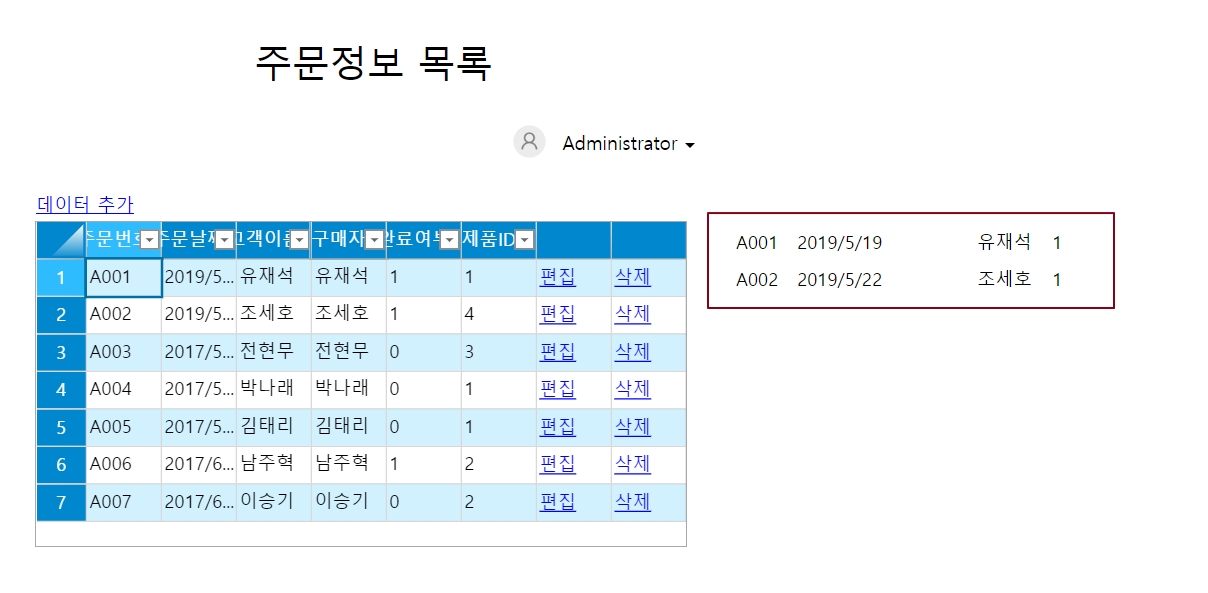The width and height of the screenshot is (1208, 593).
Task: Select row header number 6
Action: tap(61, 464)
